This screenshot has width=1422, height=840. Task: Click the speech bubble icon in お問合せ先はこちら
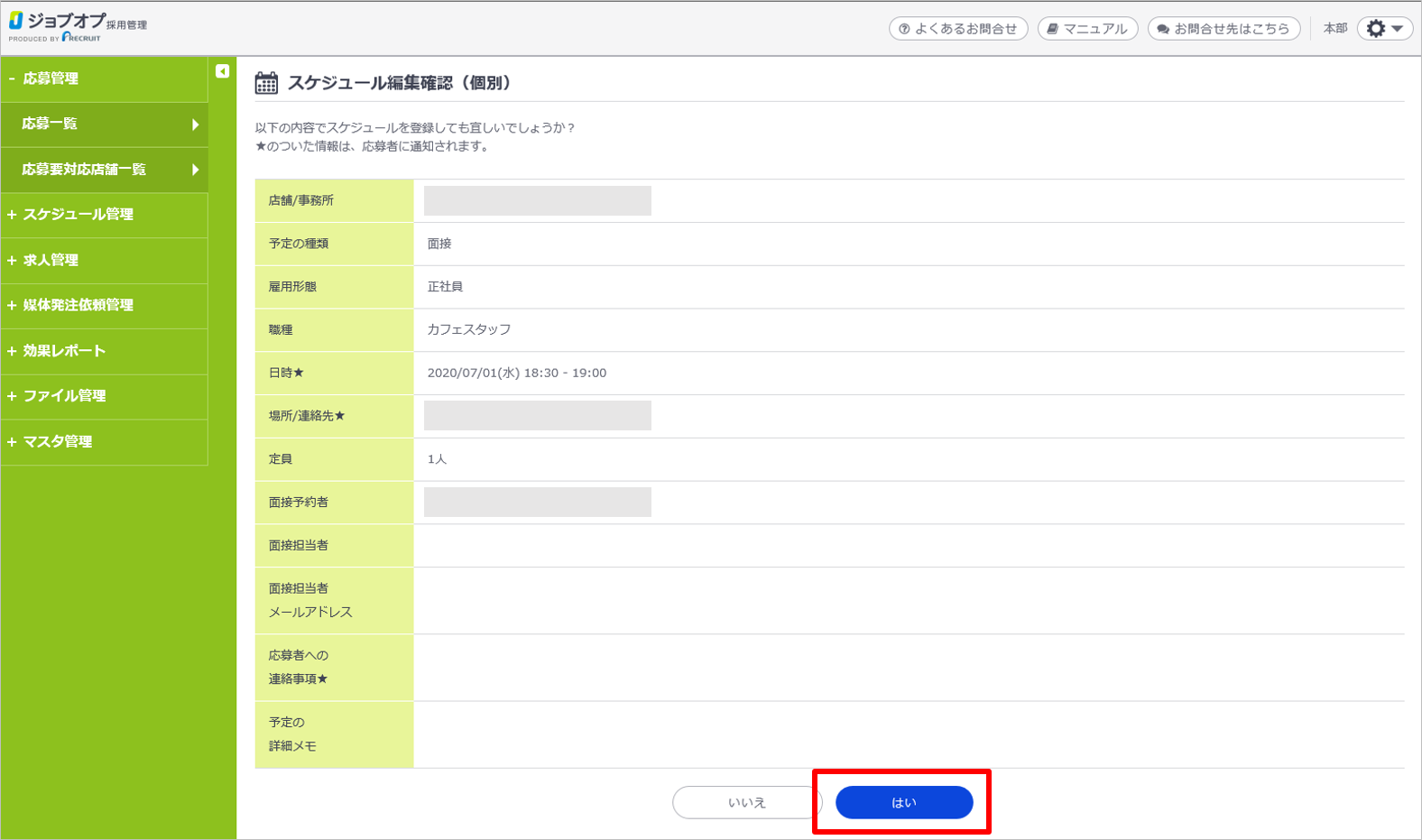[1163, 29]
